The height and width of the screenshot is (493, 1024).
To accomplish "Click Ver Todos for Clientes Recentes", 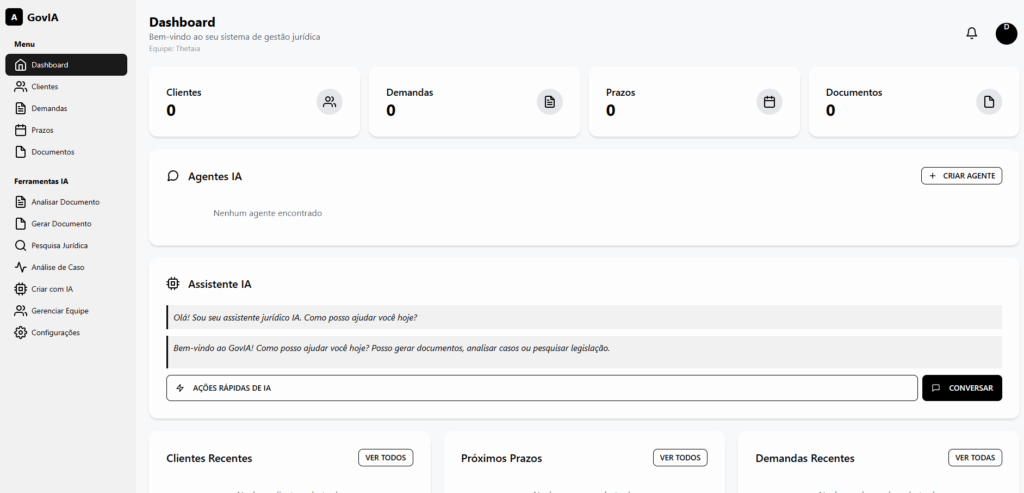I will (x=385, y=458).
